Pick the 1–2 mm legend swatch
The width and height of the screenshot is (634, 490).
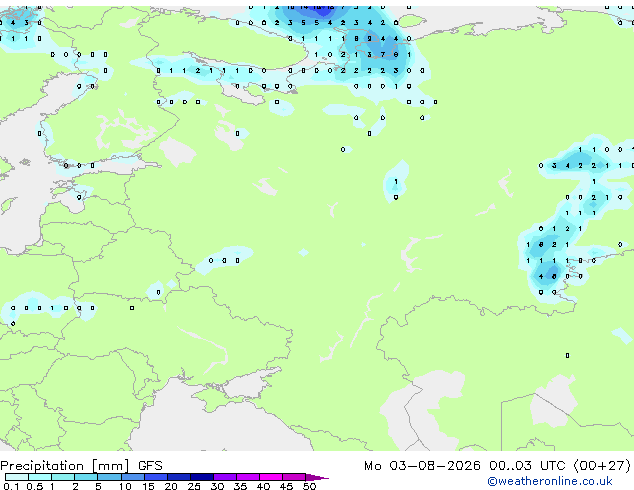coord(63,477)
